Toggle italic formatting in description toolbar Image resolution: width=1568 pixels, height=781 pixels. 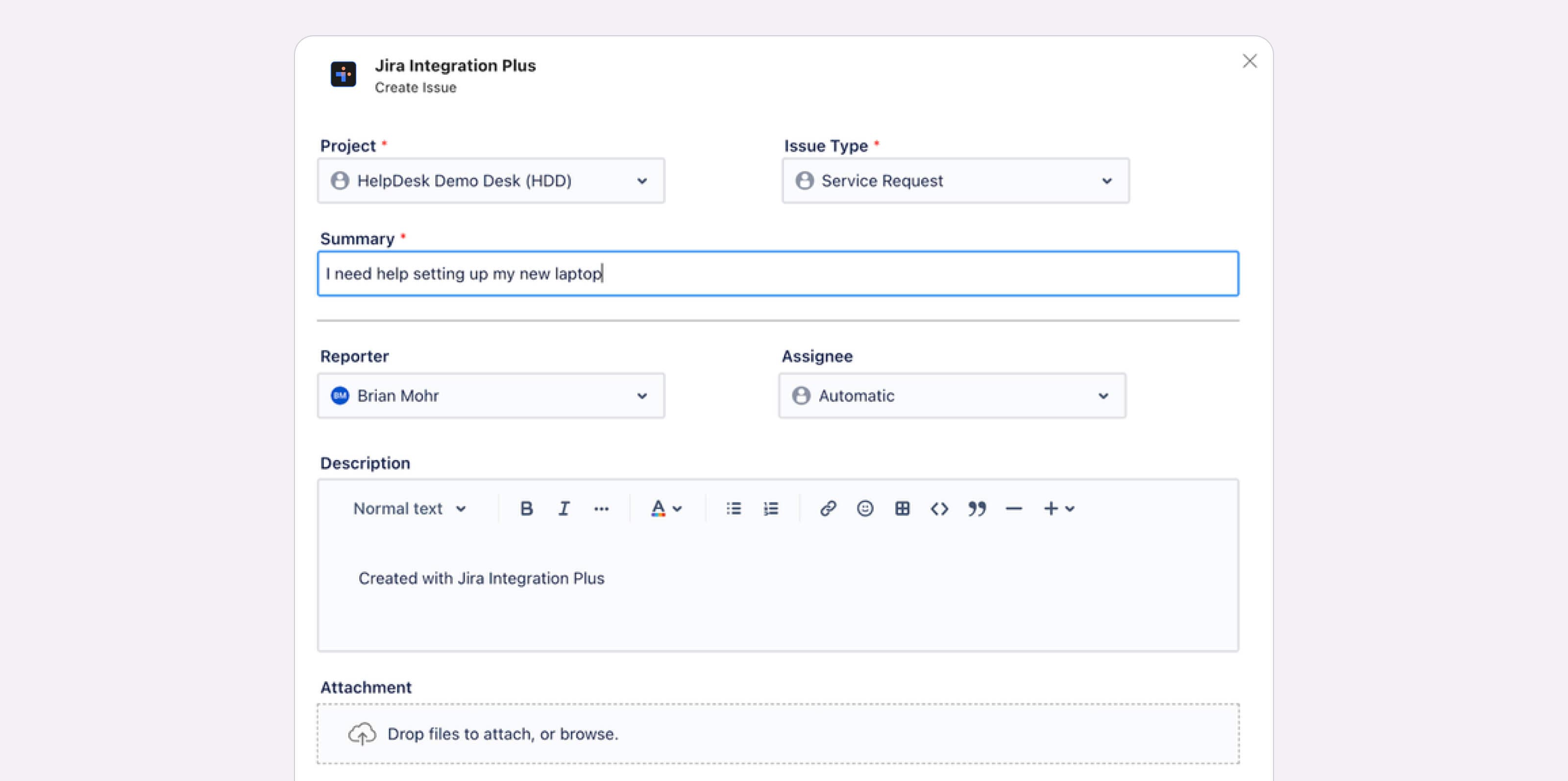pos(564,508)
